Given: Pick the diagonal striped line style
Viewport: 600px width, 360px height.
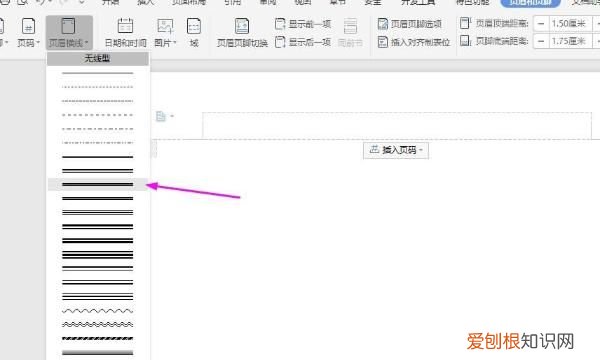Looking at the screenshot, I should tap(98, 339).
